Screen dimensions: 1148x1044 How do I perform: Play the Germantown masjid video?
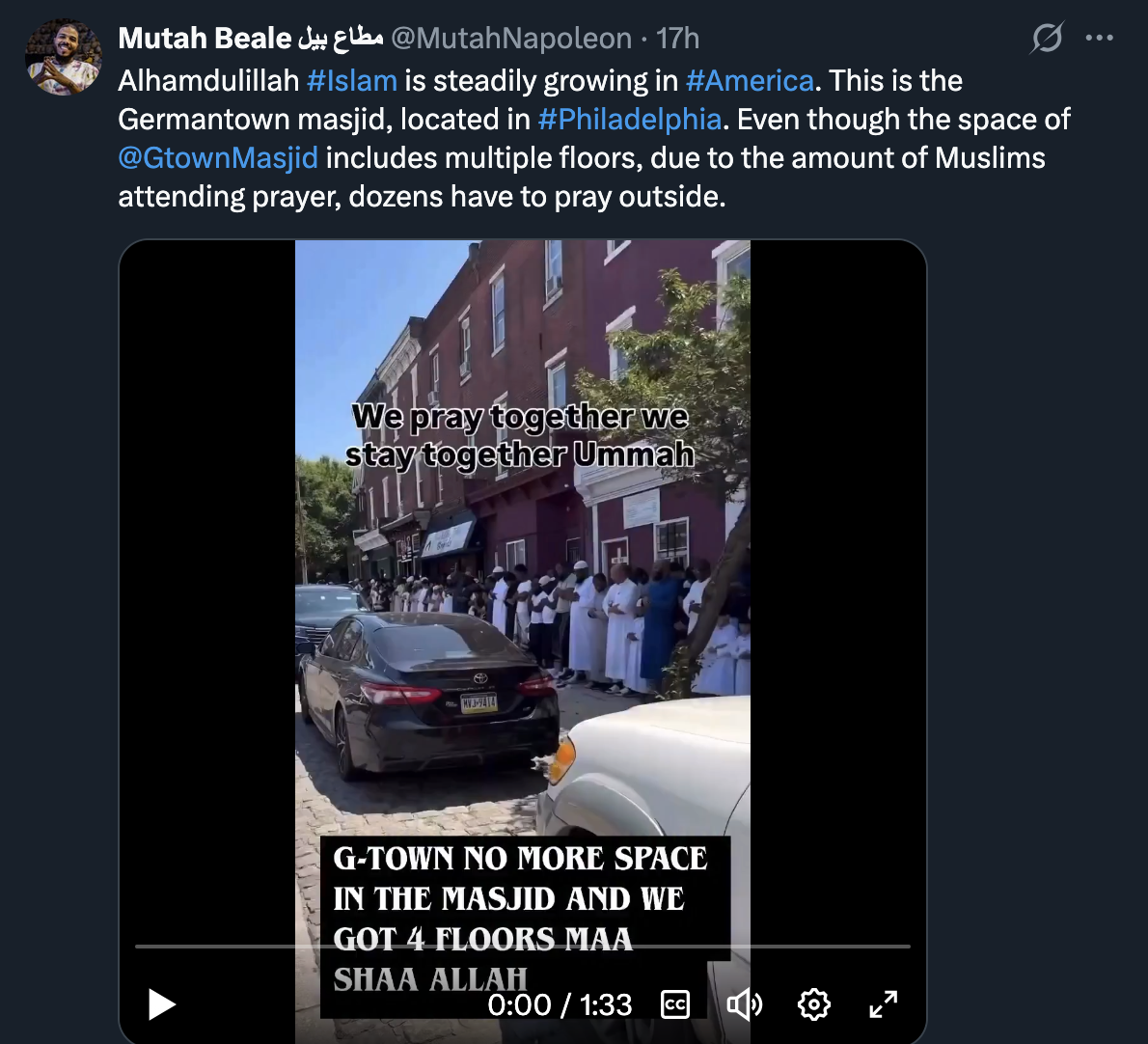coord(162,1003)
